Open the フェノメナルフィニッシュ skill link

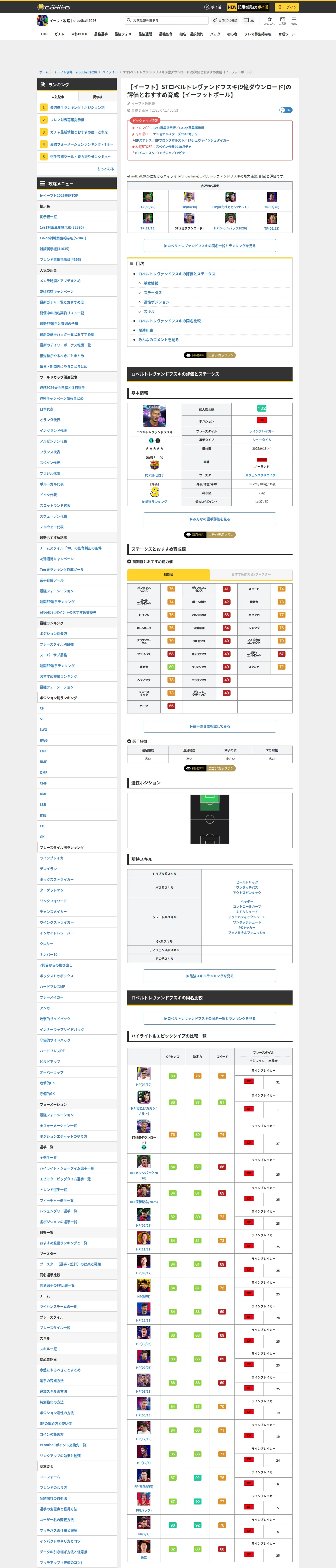247,932
